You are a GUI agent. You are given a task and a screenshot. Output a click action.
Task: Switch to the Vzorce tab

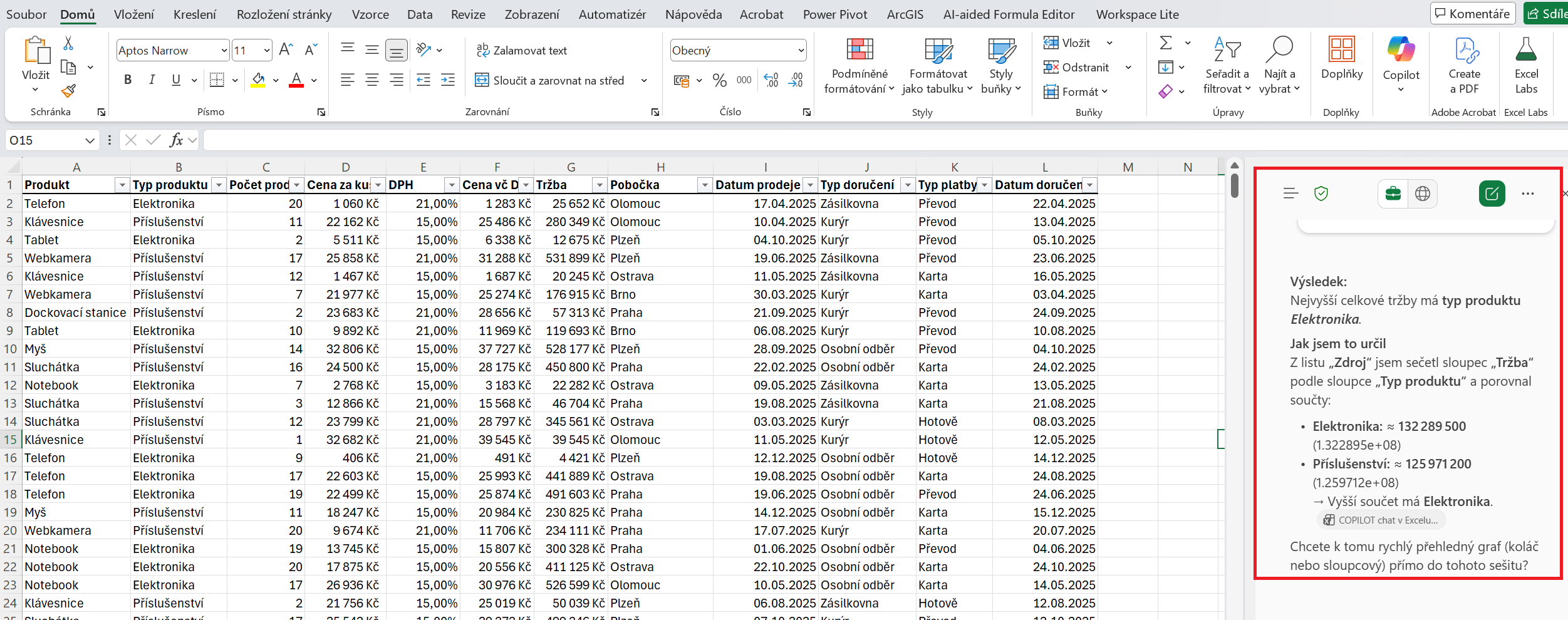coord(370,14)
